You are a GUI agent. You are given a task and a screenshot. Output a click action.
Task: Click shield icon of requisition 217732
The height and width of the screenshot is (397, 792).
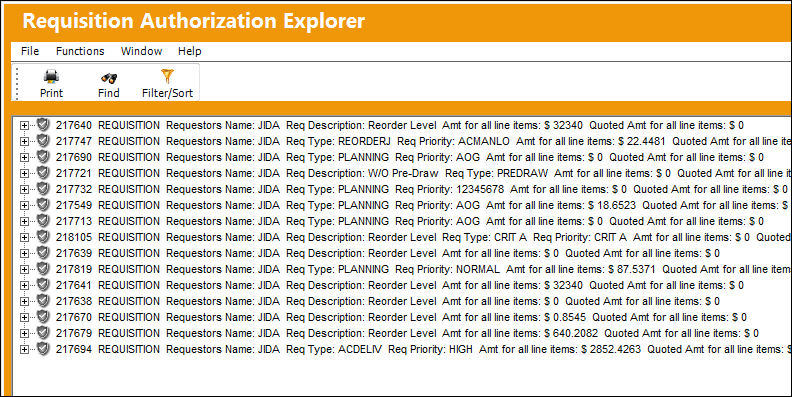coord(43,189)
